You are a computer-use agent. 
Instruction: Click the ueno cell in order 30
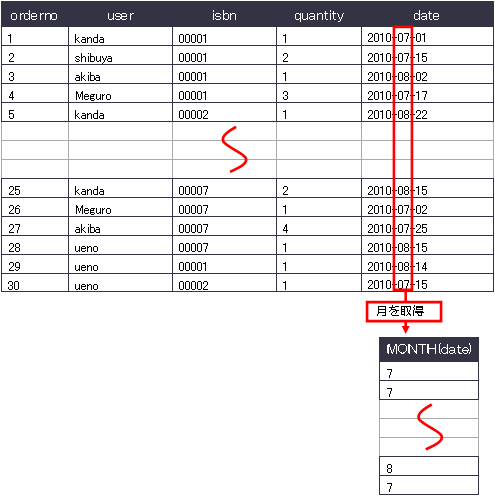click(x=120, y=283)
